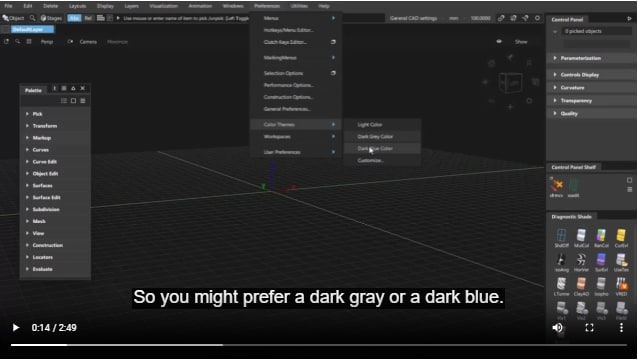Toggle video mute speaker button
Image resolution: width=638 pixels, height=360 pixels.
pyautogui.click(x=557, y=327)
